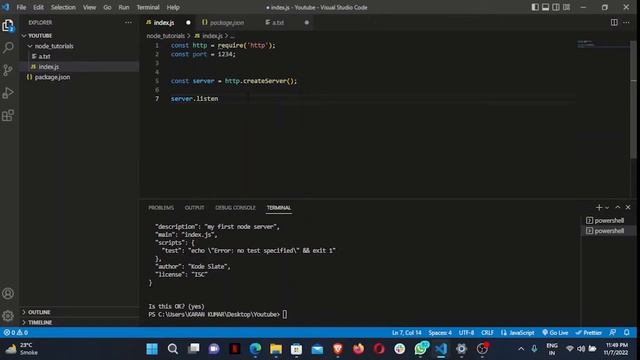Collapse the YOUTUBE workspace folder
Screen dimensions: 640x360
pyautogui.click(x=79, y=36)
